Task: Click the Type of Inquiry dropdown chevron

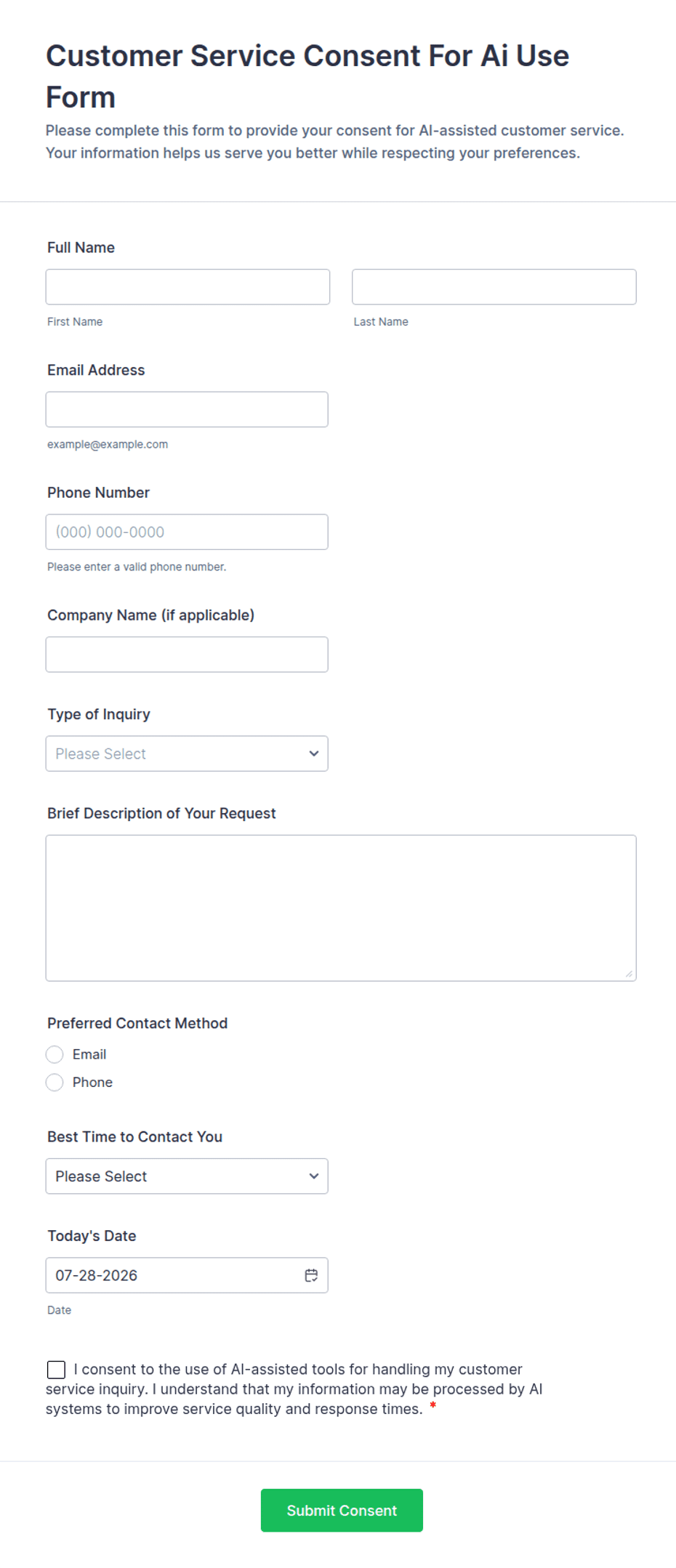Action: [x=314, y=753]
